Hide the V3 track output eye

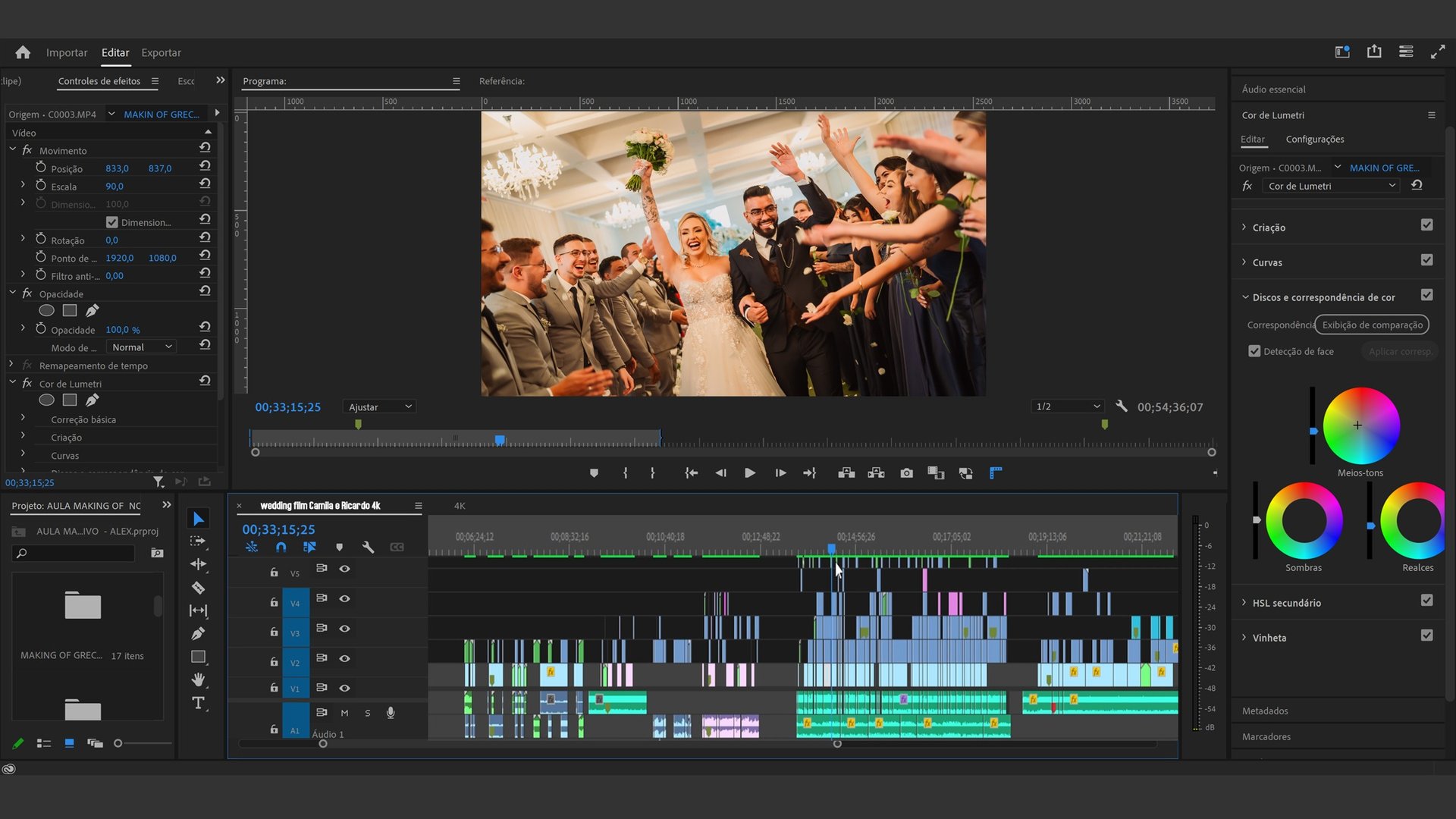tap(344, 629)
